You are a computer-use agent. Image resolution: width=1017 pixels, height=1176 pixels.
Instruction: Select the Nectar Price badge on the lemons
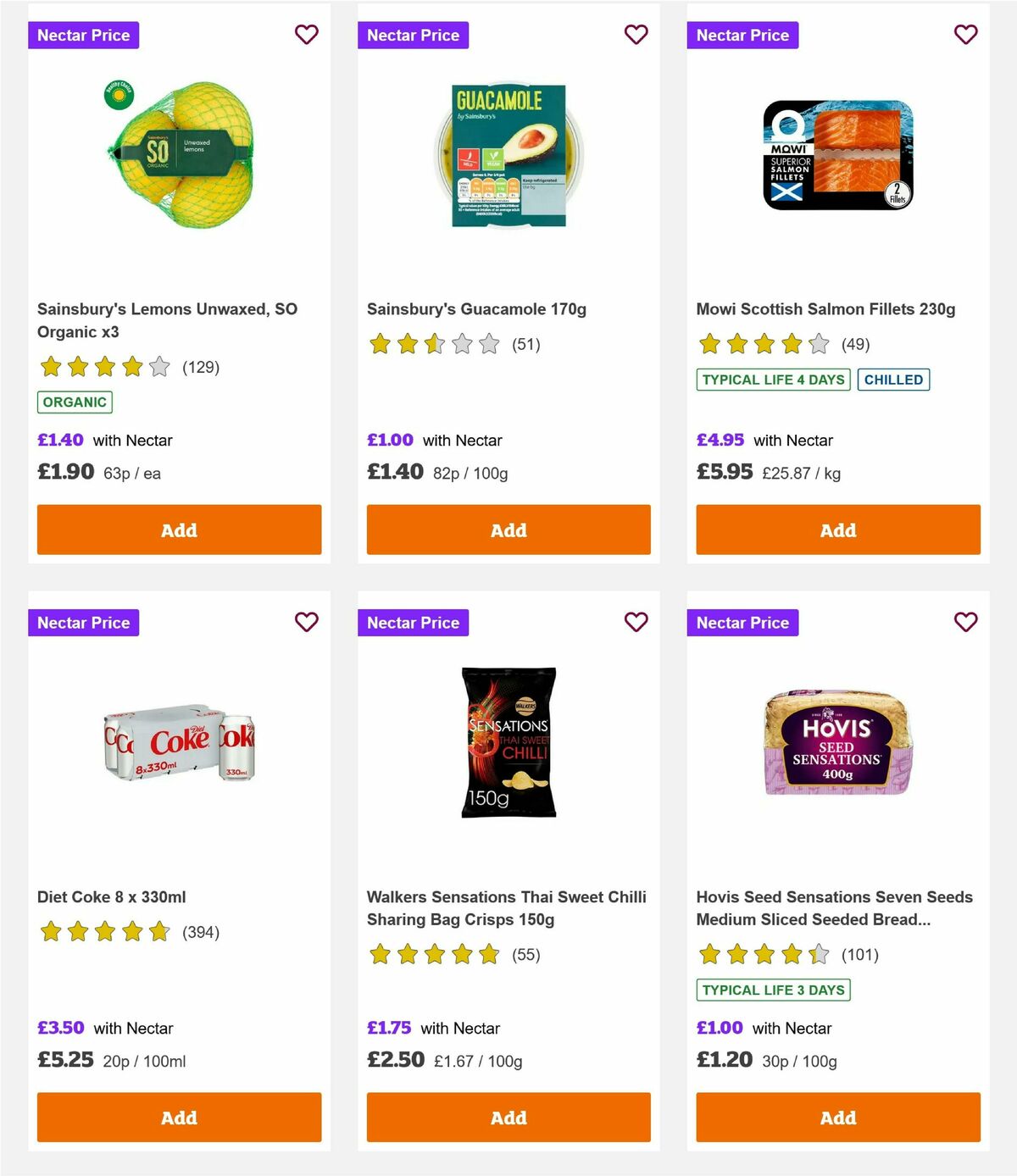tap(84, 35)
